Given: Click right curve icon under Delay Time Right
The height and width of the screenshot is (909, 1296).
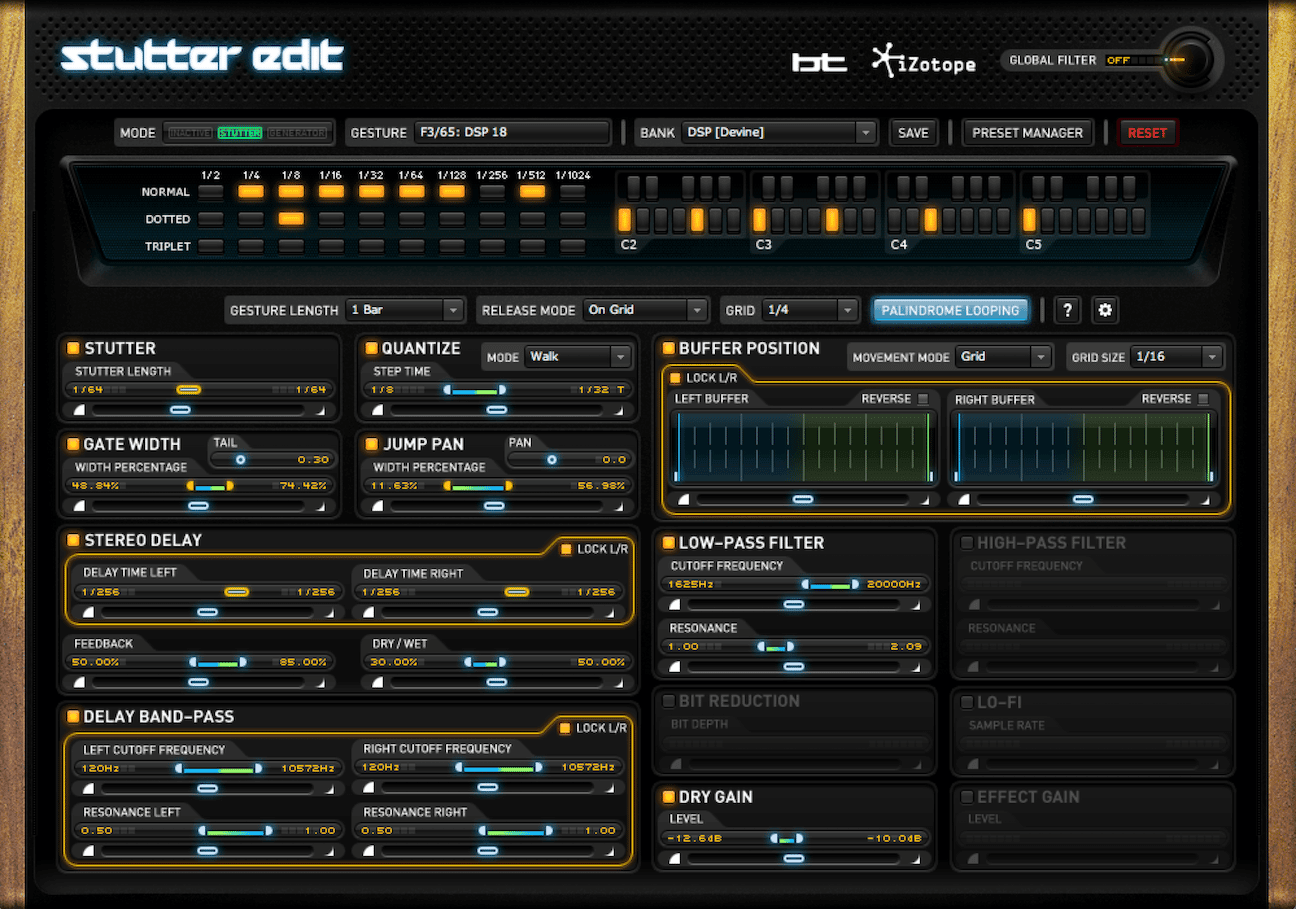Looking at the screenshot, I should (x=610, y=612).
